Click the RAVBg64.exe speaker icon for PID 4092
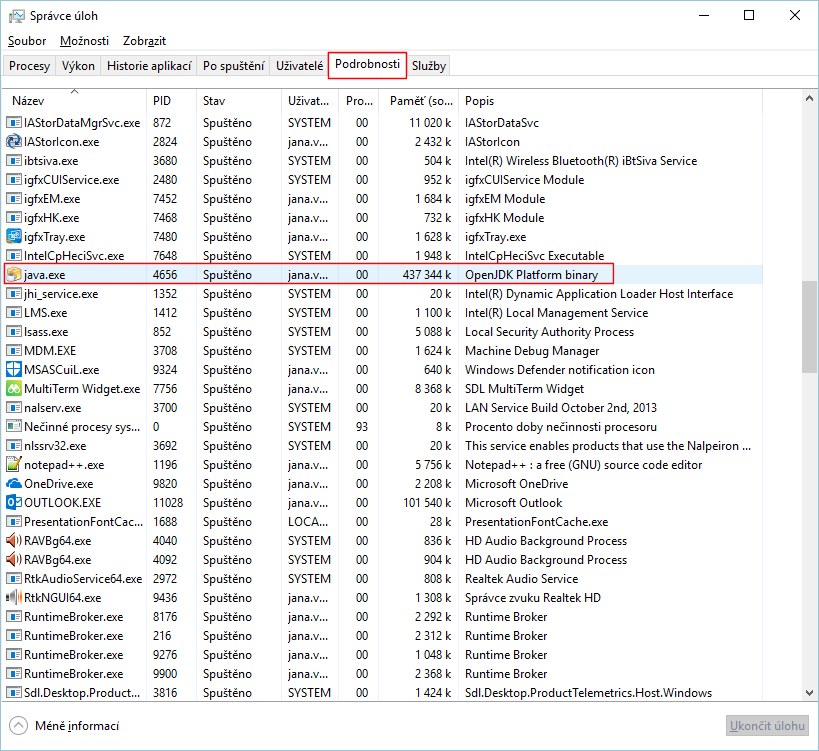The image size is (819, 751). click(x=14, y=560)
